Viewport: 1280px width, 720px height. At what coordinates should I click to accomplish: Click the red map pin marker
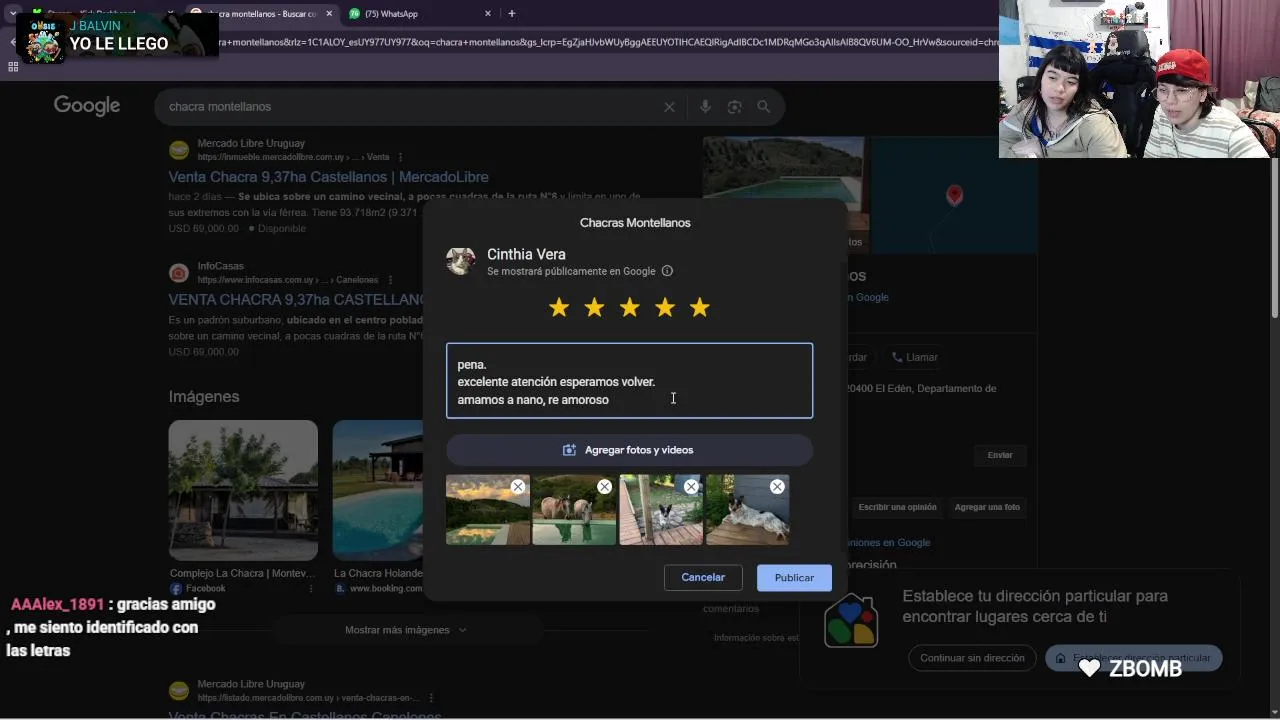[954, 195]
